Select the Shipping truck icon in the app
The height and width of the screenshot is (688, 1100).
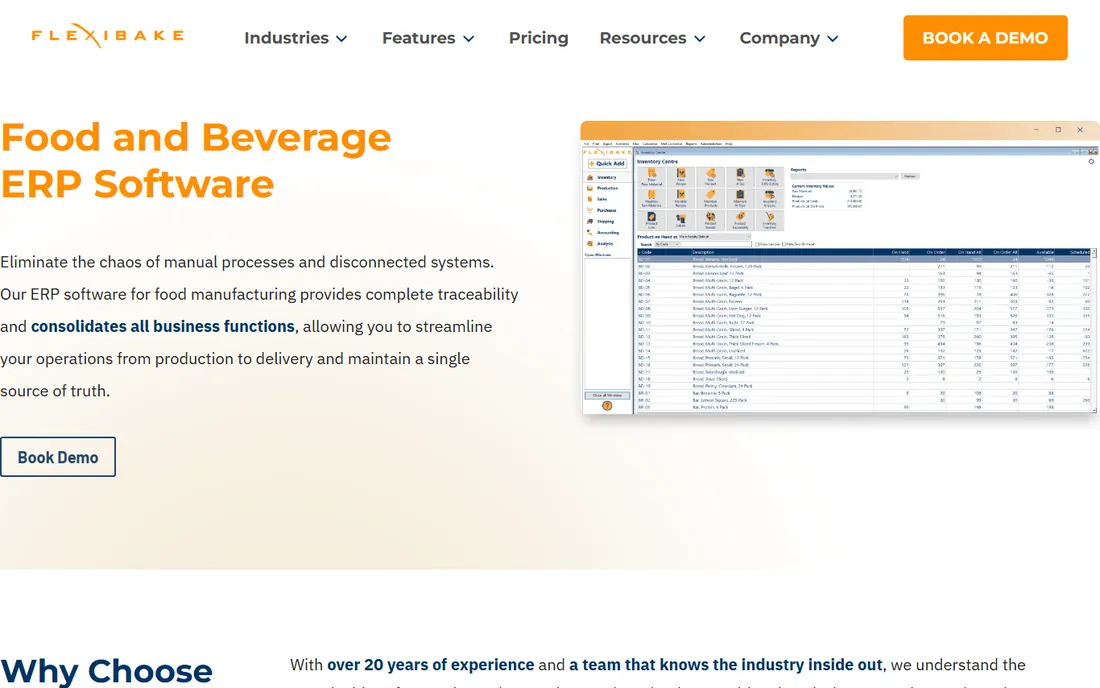coord(590,222)
